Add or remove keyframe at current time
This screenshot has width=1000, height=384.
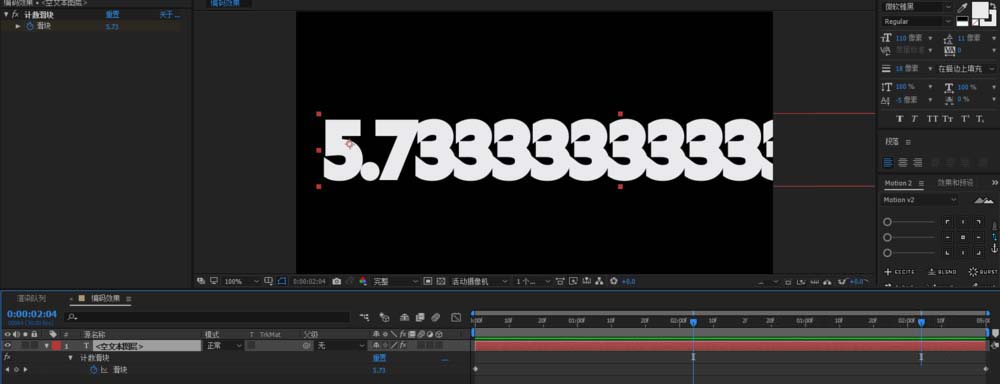tap(16, 369)
